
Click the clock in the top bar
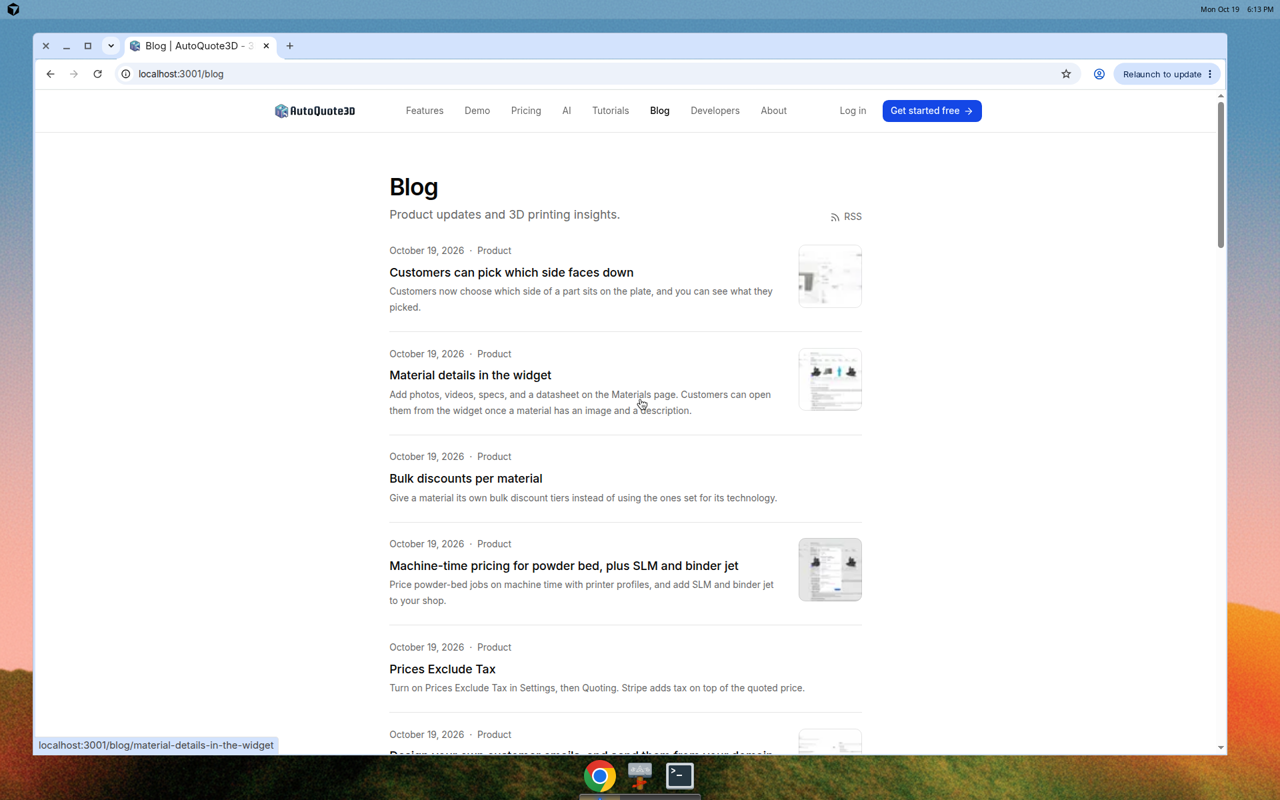tap(1237, 9)
